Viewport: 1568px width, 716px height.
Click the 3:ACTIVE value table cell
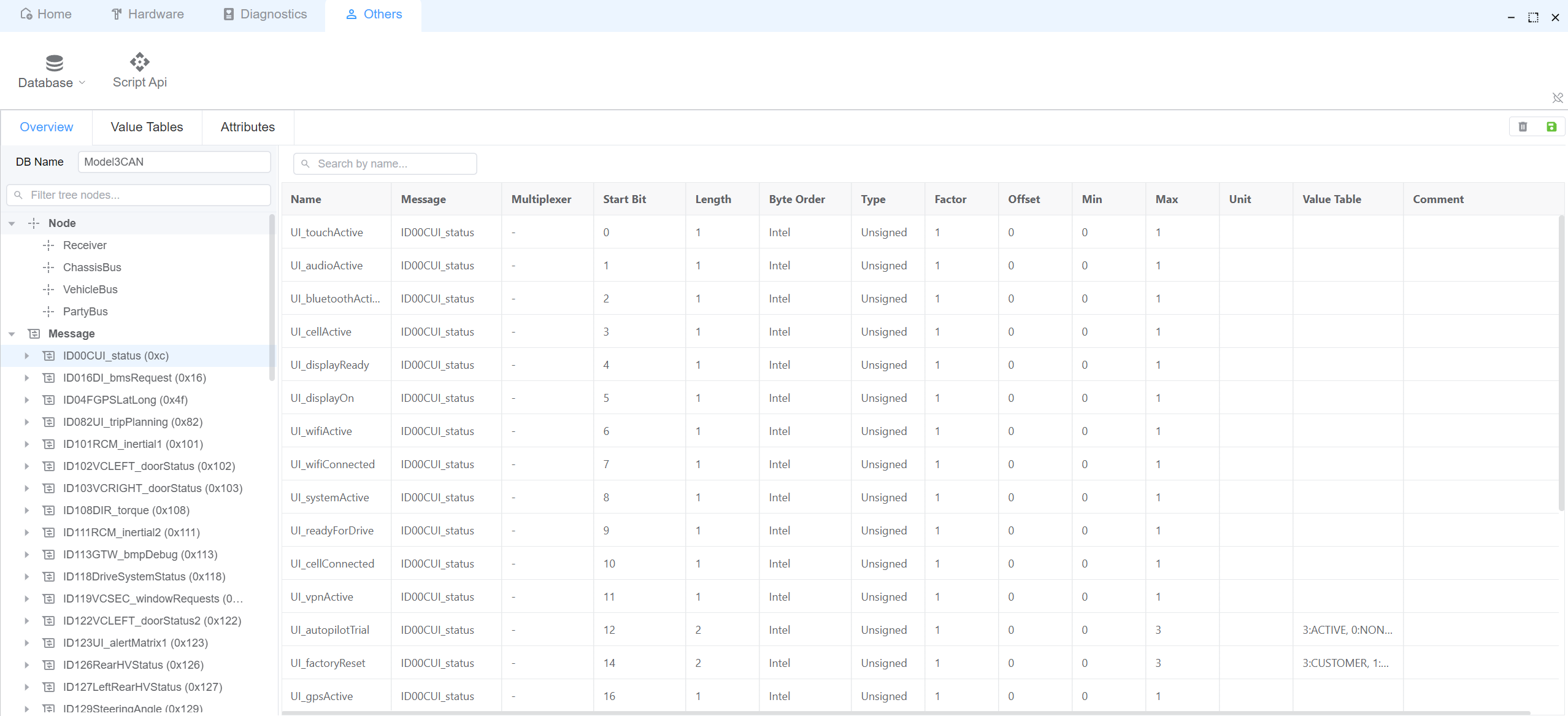coord(1347,630)
